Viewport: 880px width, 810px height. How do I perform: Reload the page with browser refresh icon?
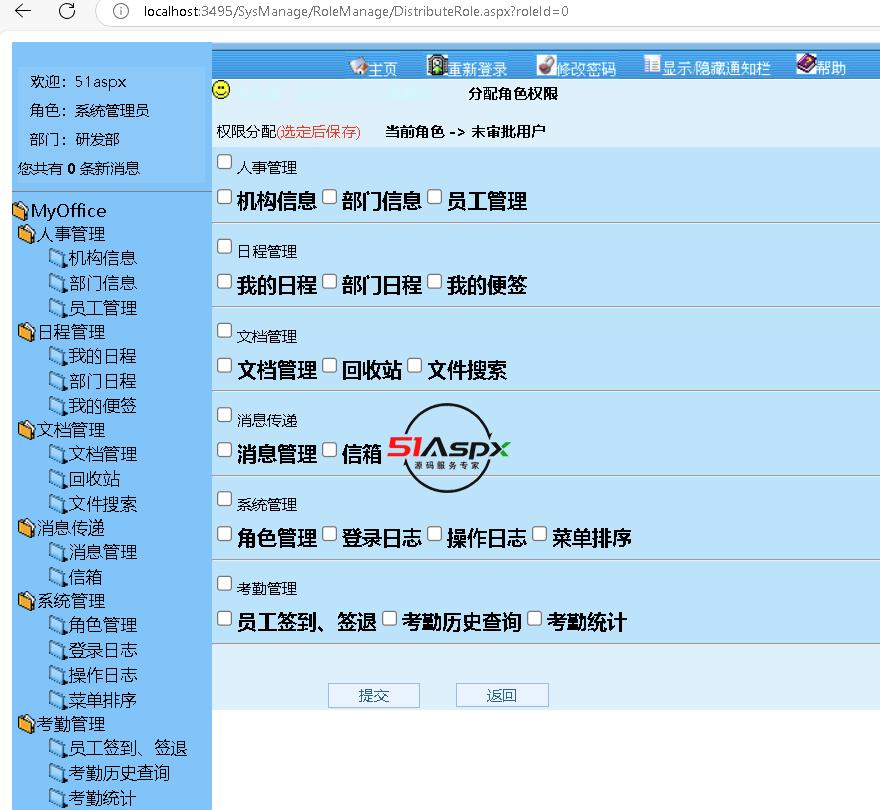67,11
